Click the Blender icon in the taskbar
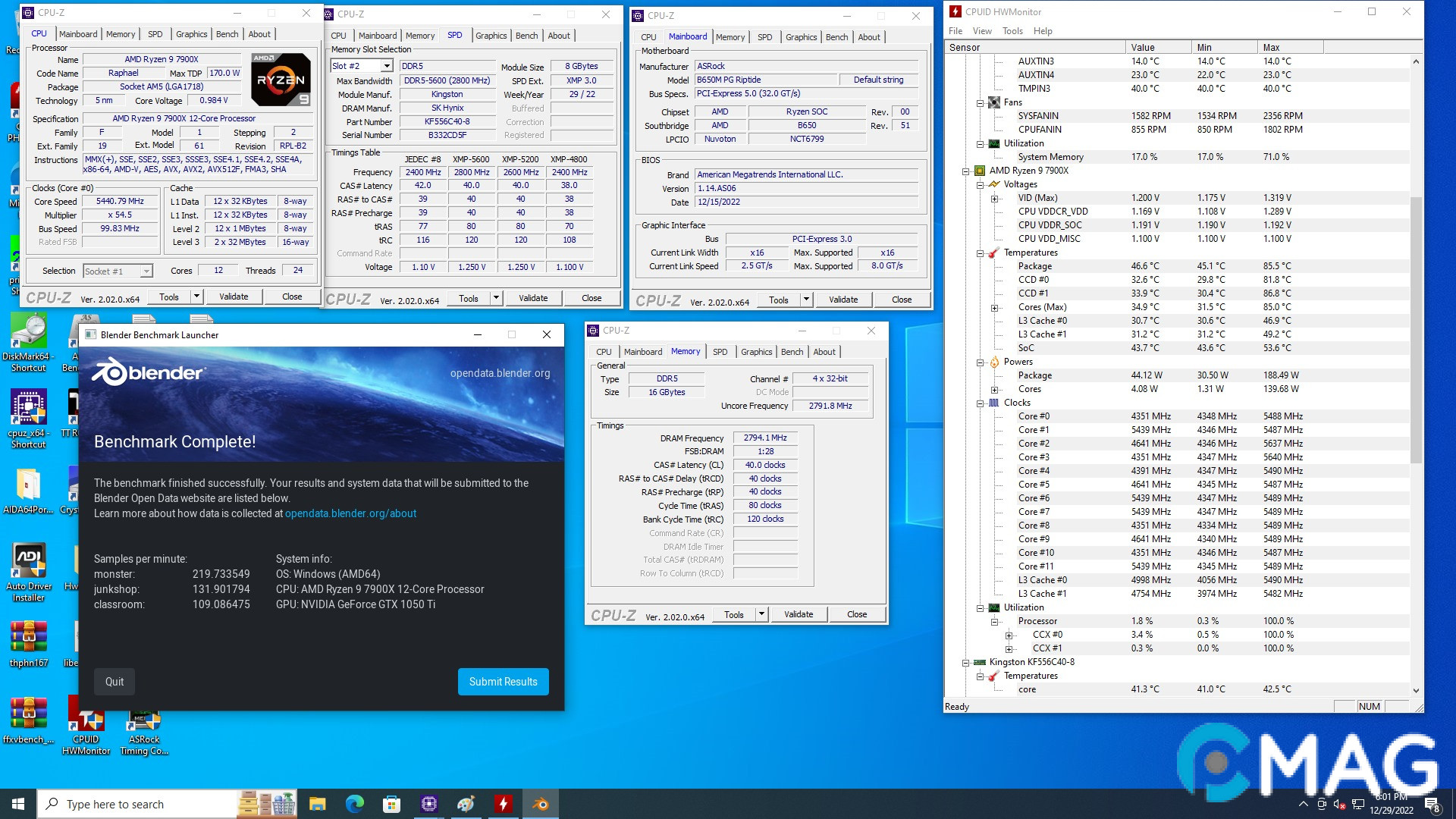 (x=541, y=803)
